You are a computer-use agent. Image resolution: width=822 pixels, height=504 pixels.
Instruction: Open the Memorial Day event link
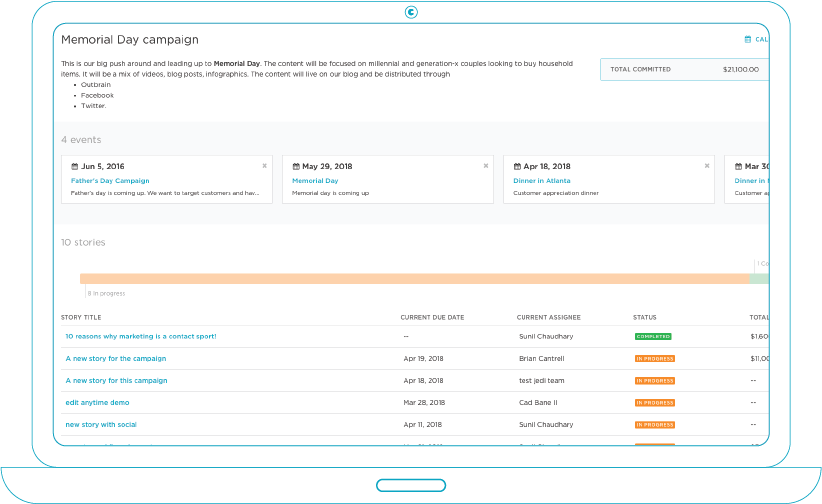pyautogui.click(x=315, y=181)
